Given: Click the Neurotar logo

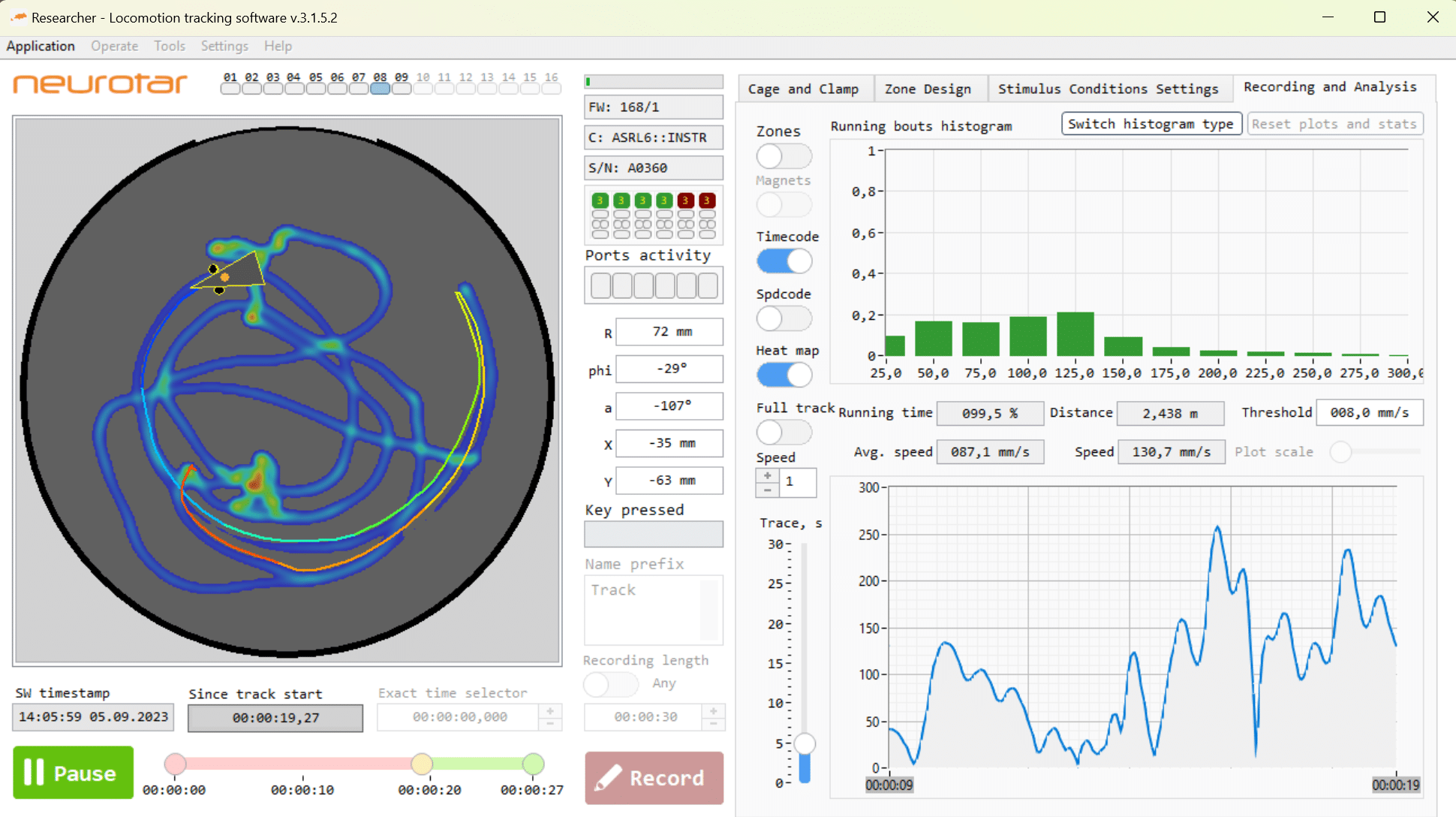Looking at the screenshot, I should click(99, 84).
